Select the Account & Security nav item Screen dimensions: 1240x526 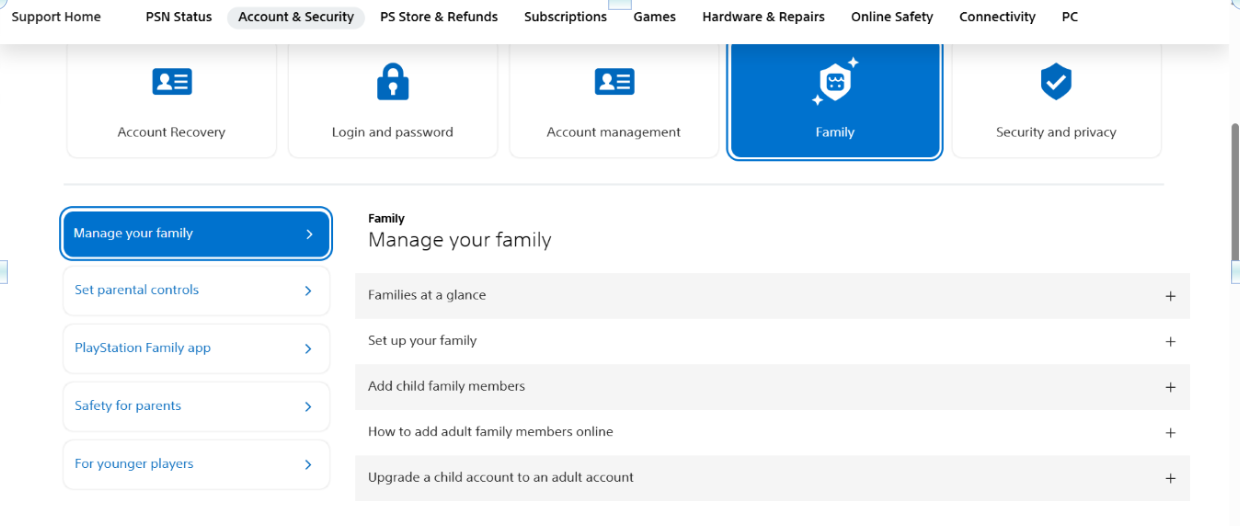tap(296, 17)
